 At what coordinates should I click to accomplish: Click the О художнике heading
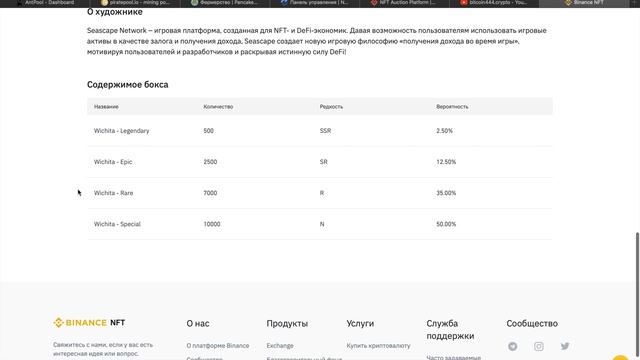click(x=115, y=12)
